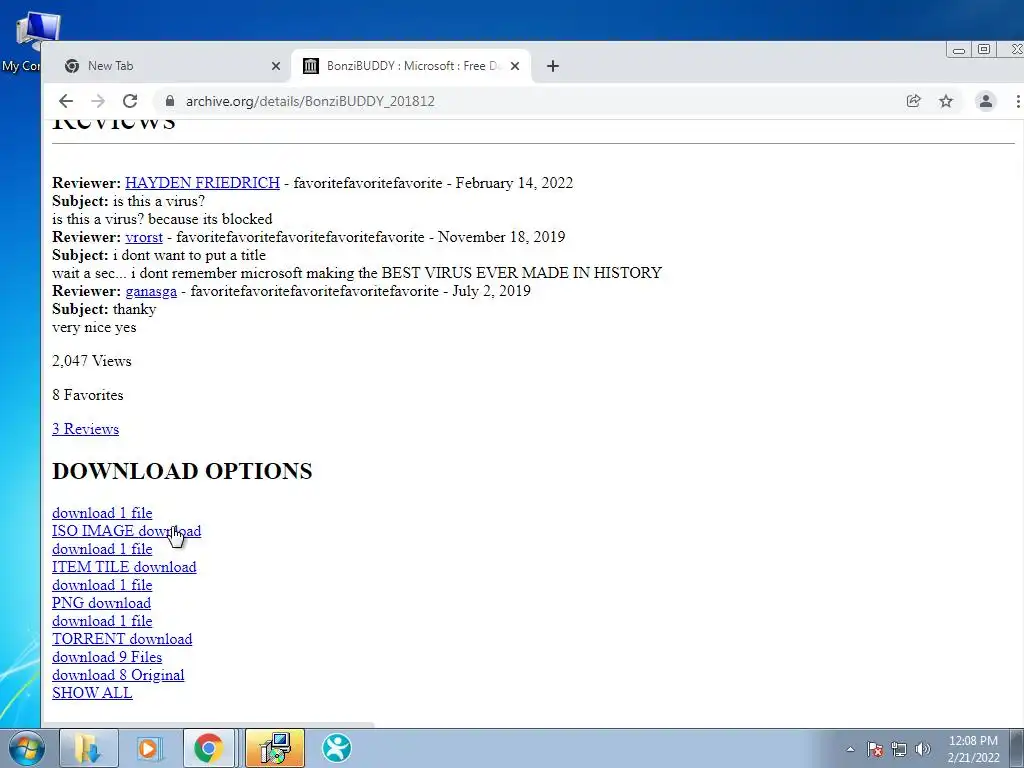Click the ISO IMAGE download link
Screen dimensions: 1024x768
(x=127, y=531)
